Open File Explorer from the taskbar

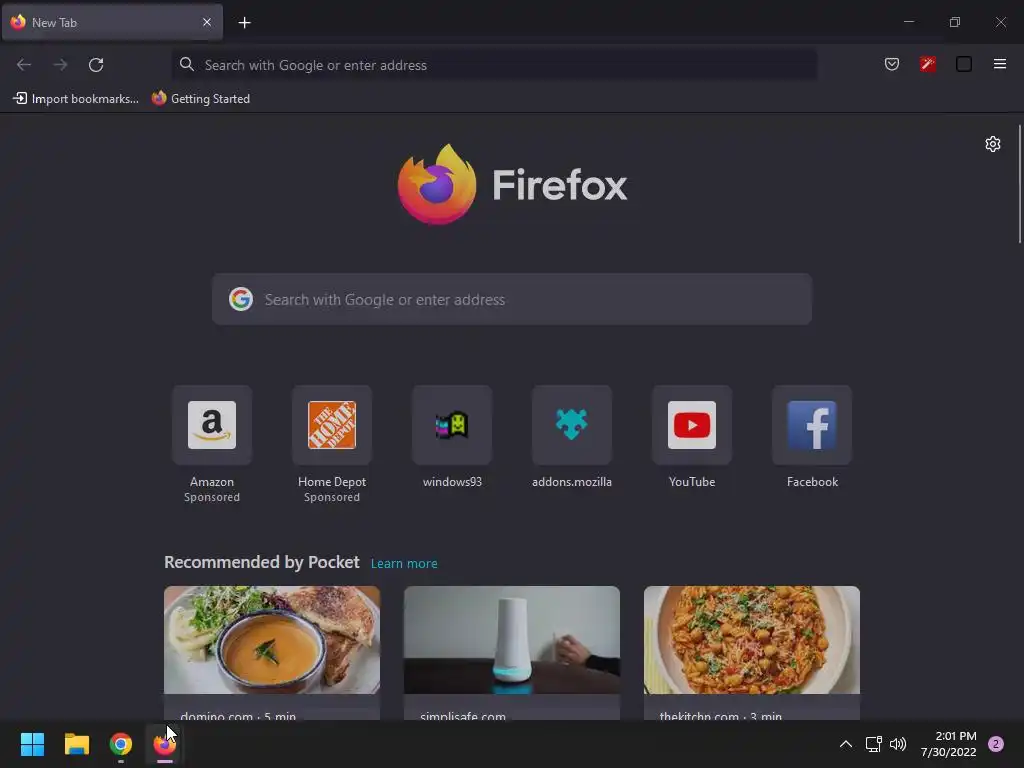click(76, 744)
